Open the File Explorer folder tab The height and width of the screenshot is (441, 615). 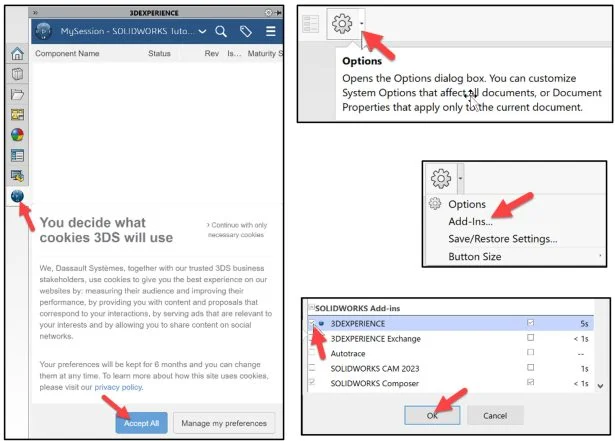pos(17,94)
